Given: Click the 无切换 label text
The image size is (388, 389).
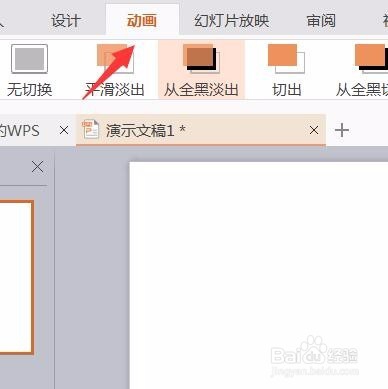Looking at the screenshot, I should [29, 90].
